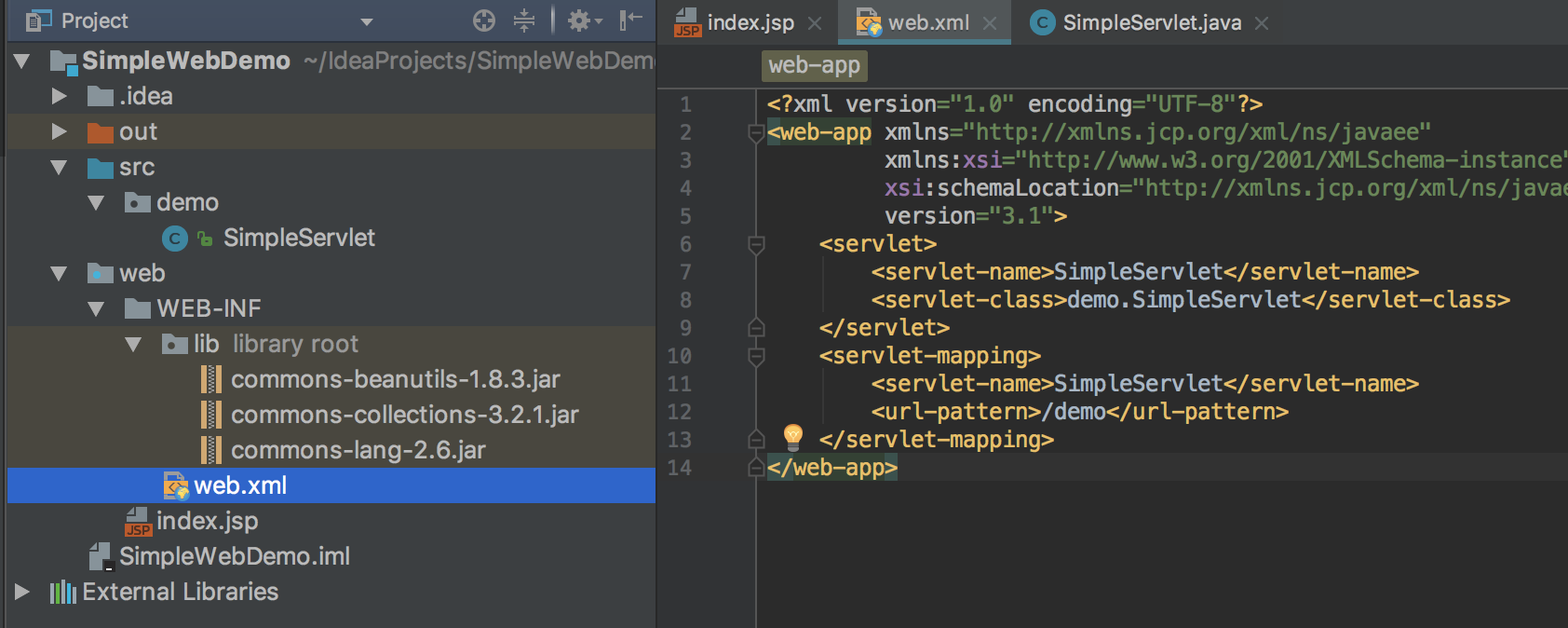1568x628 pixels.
Task: Click the SimpleServlet name on line 7
Action: (1138, 272)
